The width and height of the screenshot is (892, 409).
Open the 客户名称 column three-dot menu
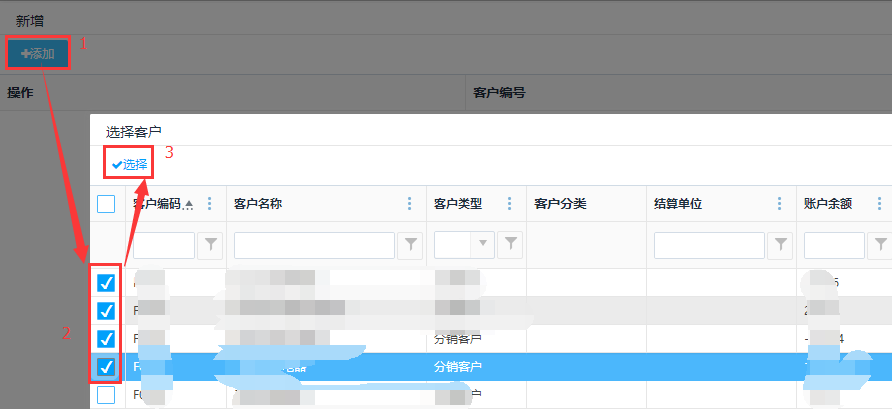[x=410, y=204]
